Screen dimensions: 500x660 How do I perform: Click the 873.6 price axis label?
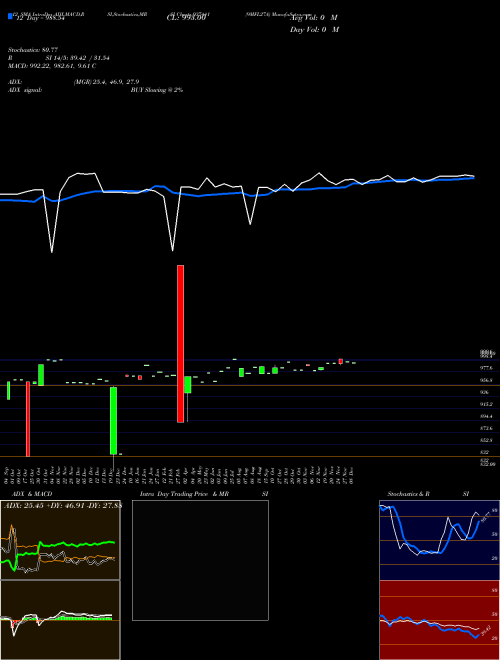486,428
